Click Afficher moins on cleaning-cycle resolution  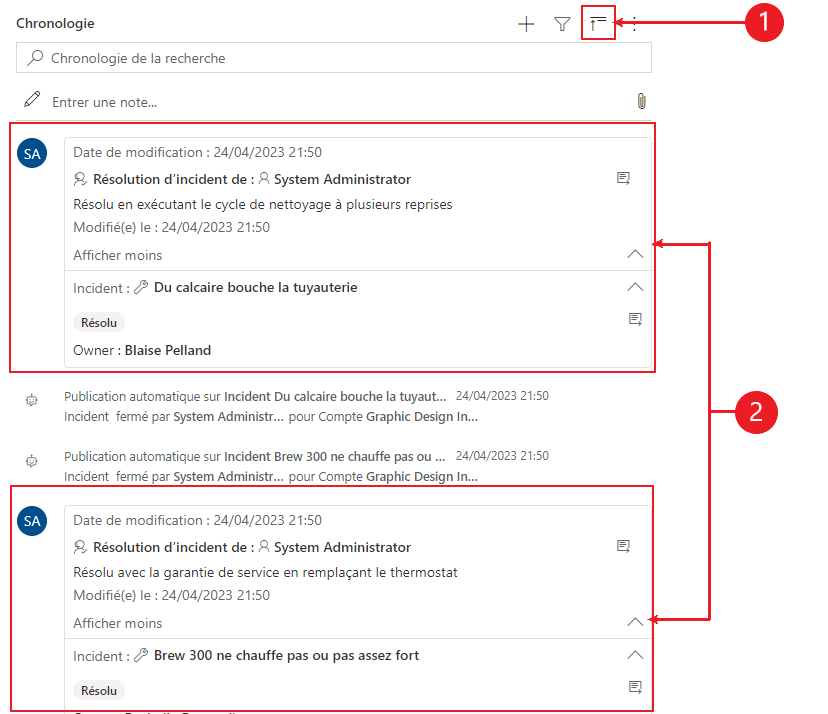[118, 255]
